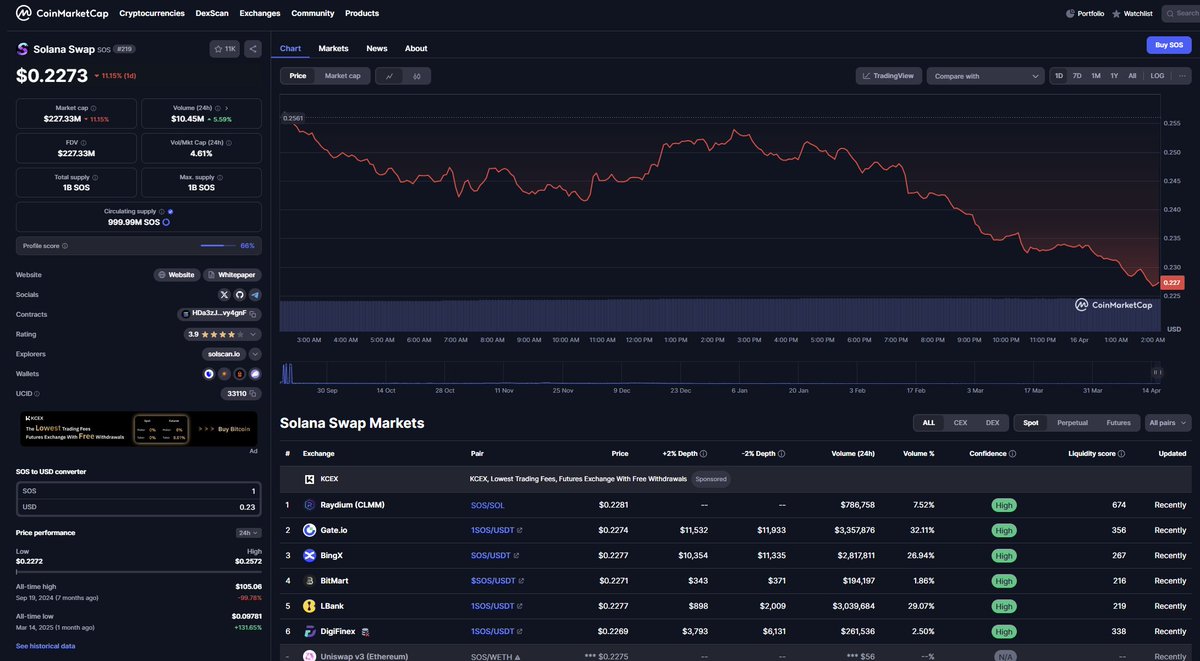Viewport: 1200px width, 661px height.
Task: Open the Exchanges menu
Action: tap(260, 13)
